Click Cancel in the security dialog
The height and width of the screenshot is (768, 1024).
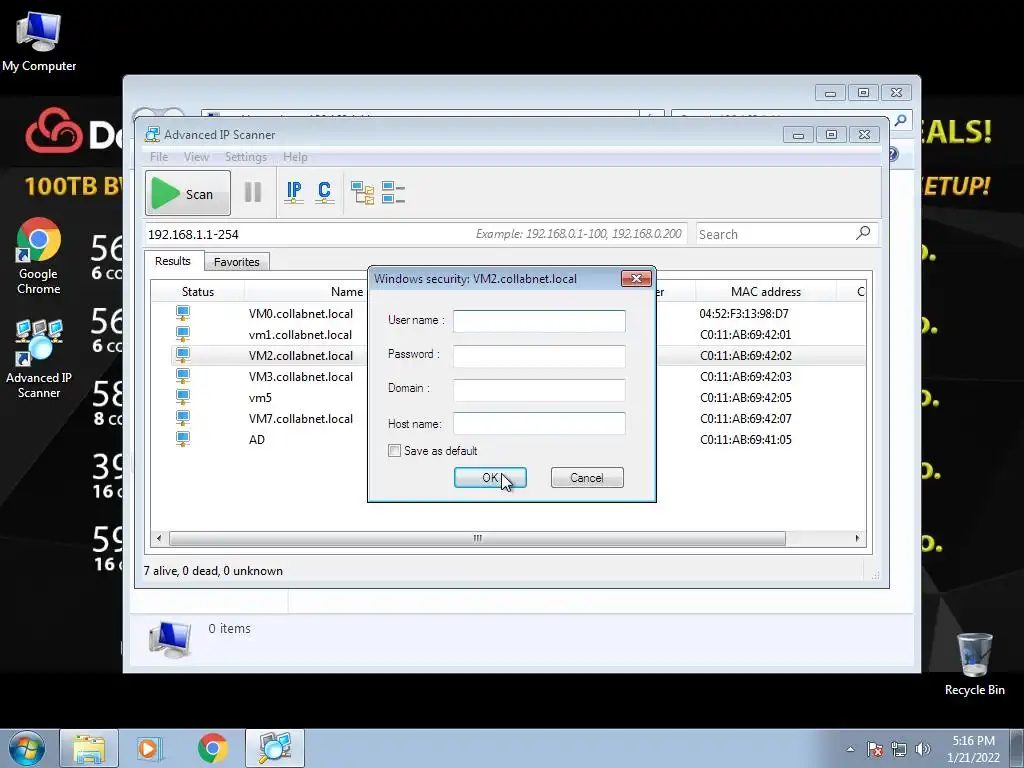(x=586, y=477)
